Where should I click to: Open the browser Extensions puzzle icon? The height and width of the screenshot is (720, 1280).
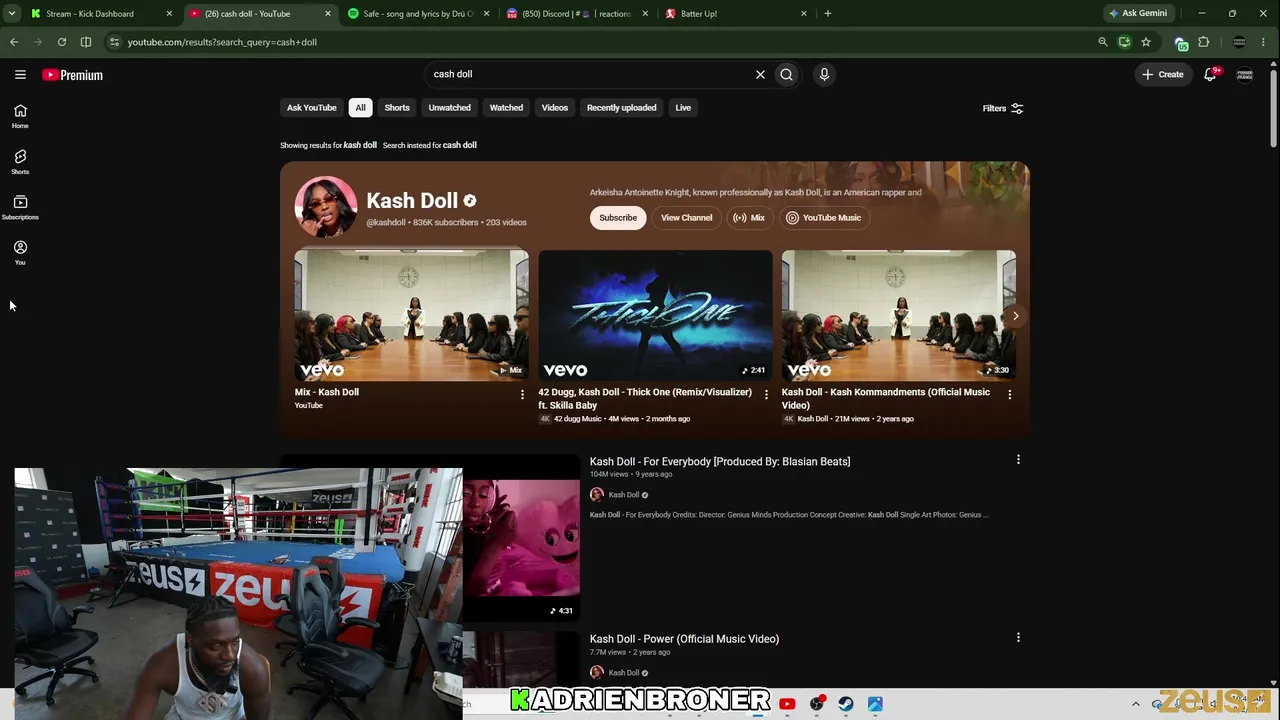(1204, 42)
